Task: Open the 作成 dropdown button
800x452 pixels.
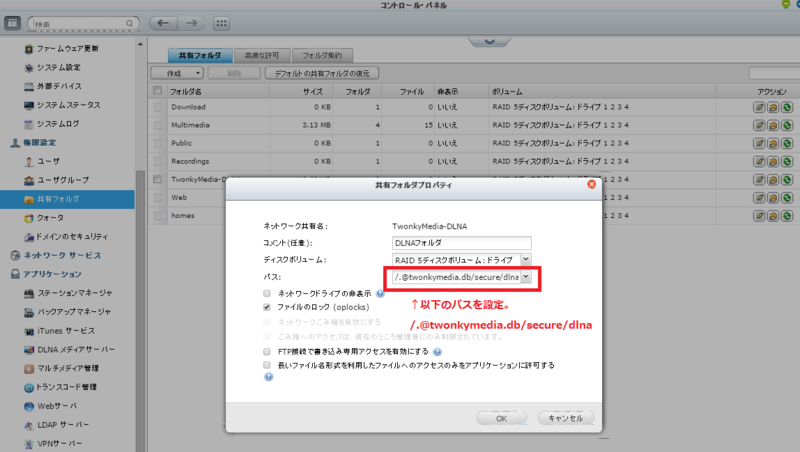Action: [x=177, y=73]
